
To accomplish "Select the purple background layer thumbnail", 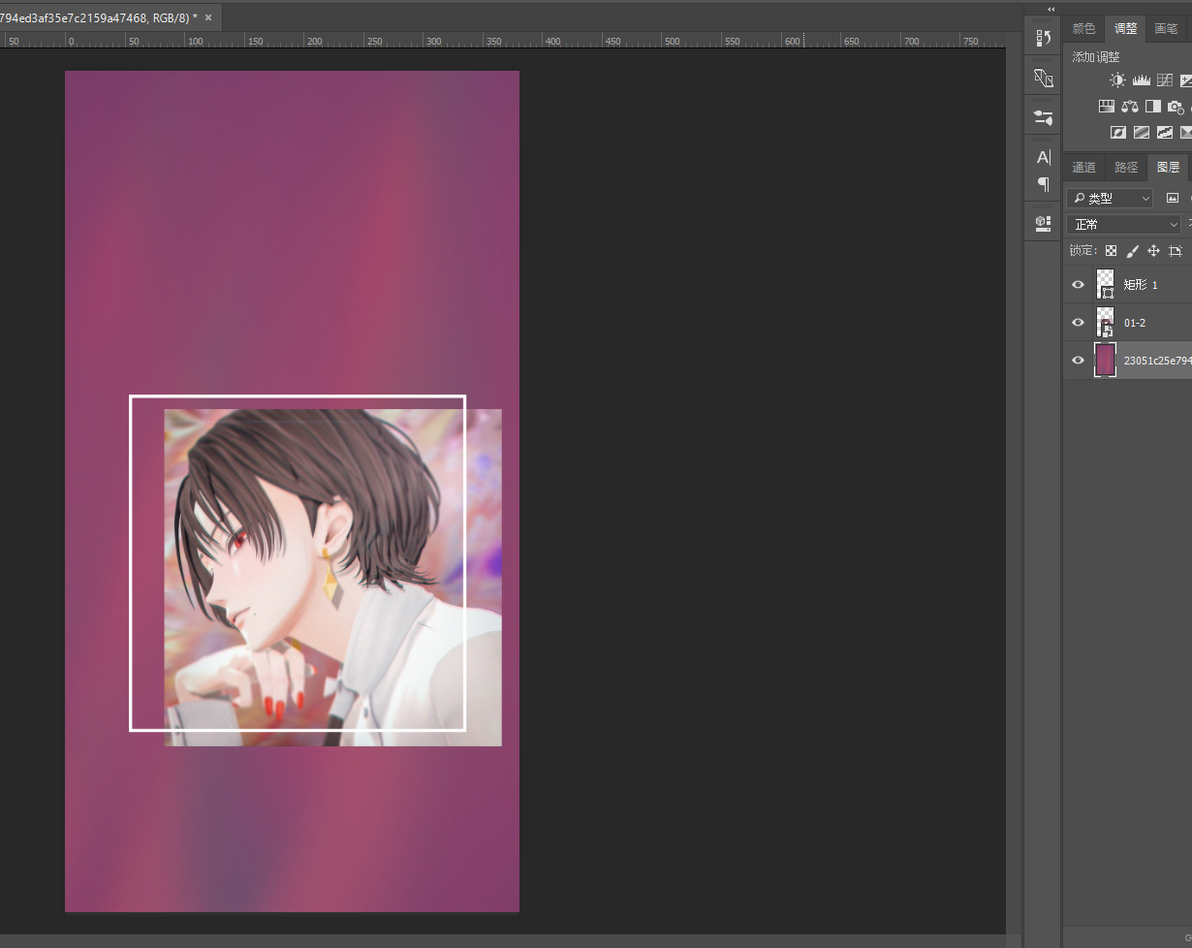I will (1105, 360).
